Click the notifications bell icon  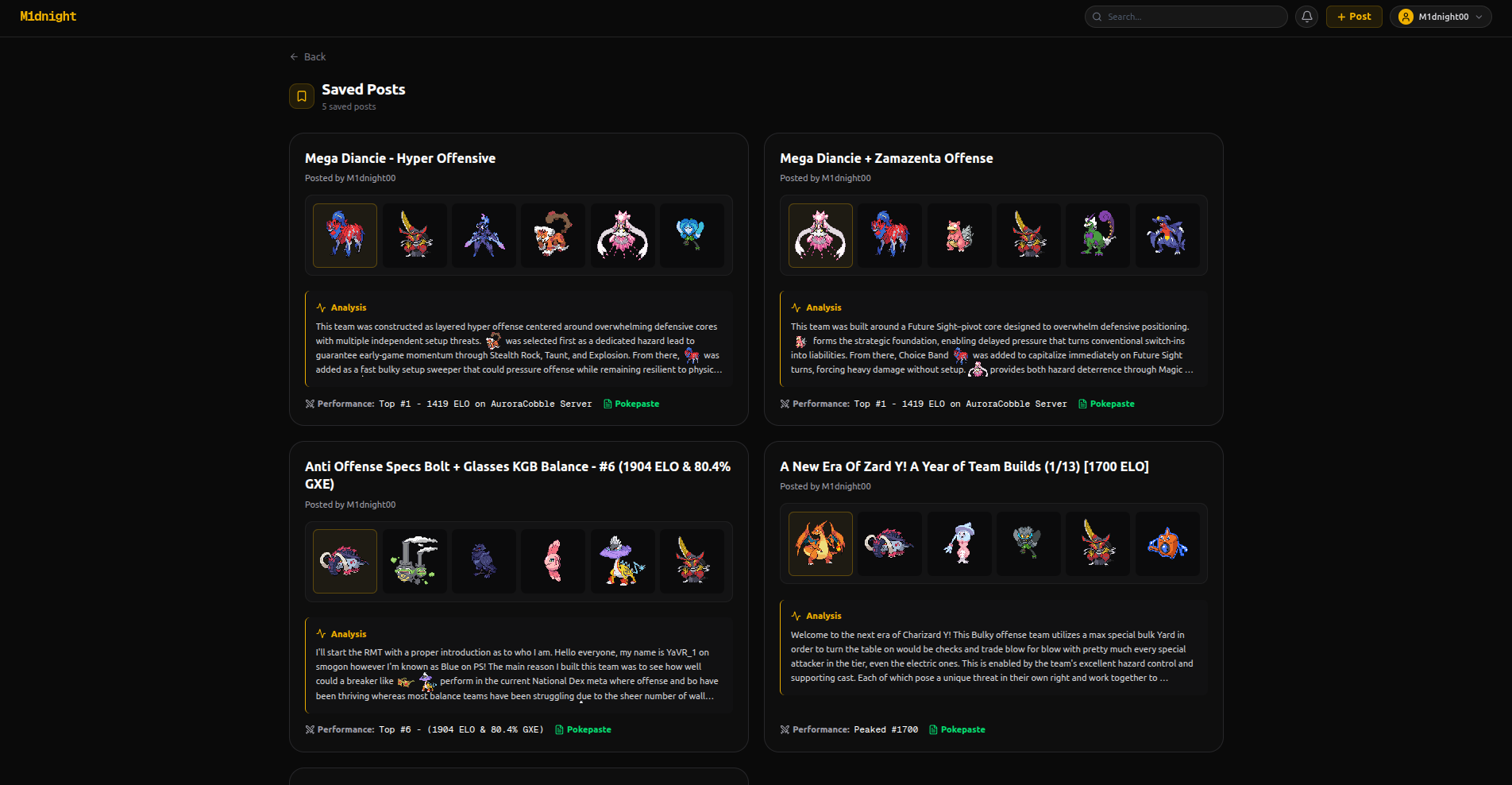[x=1306, y=17]
